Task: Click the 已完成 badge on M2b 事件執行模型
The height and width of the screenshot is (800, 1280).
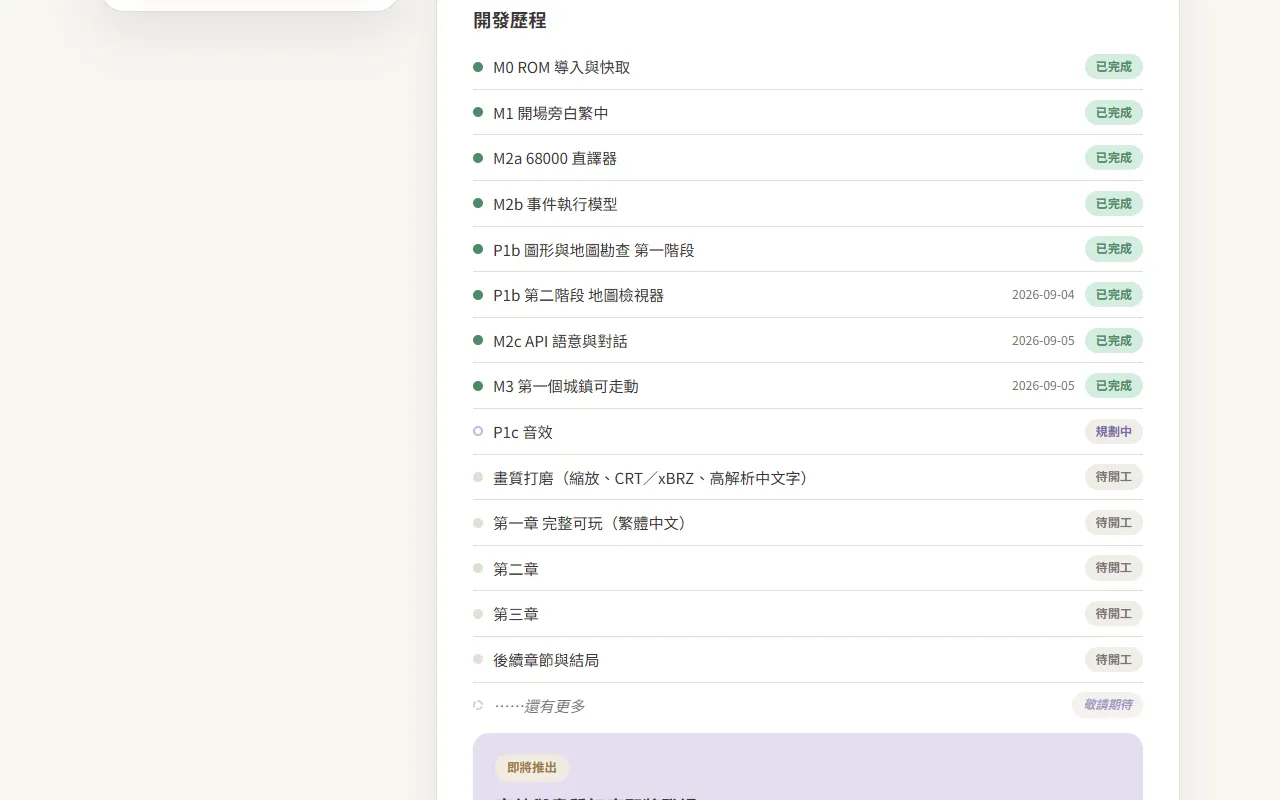Action: [1114, 204]
